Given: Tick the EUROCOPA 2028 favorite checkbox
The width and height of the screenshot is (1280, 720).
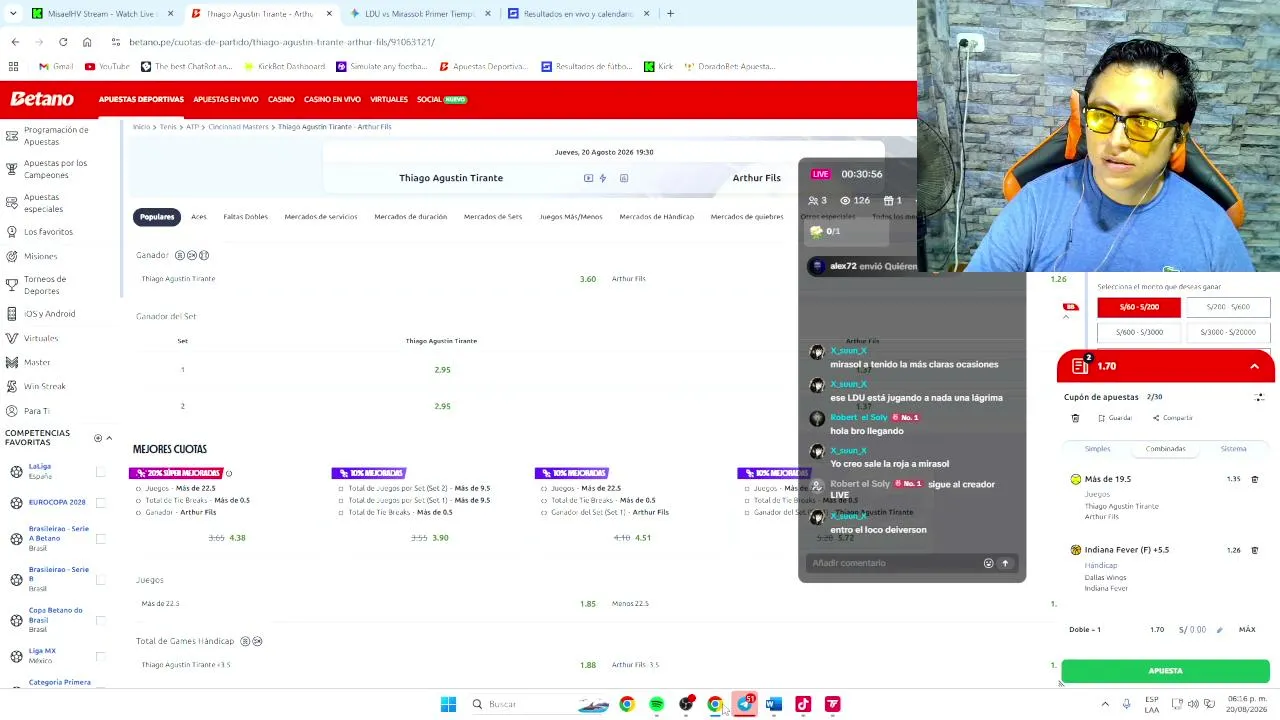Looking at the screenshot, I should click(x=100, y=502).
